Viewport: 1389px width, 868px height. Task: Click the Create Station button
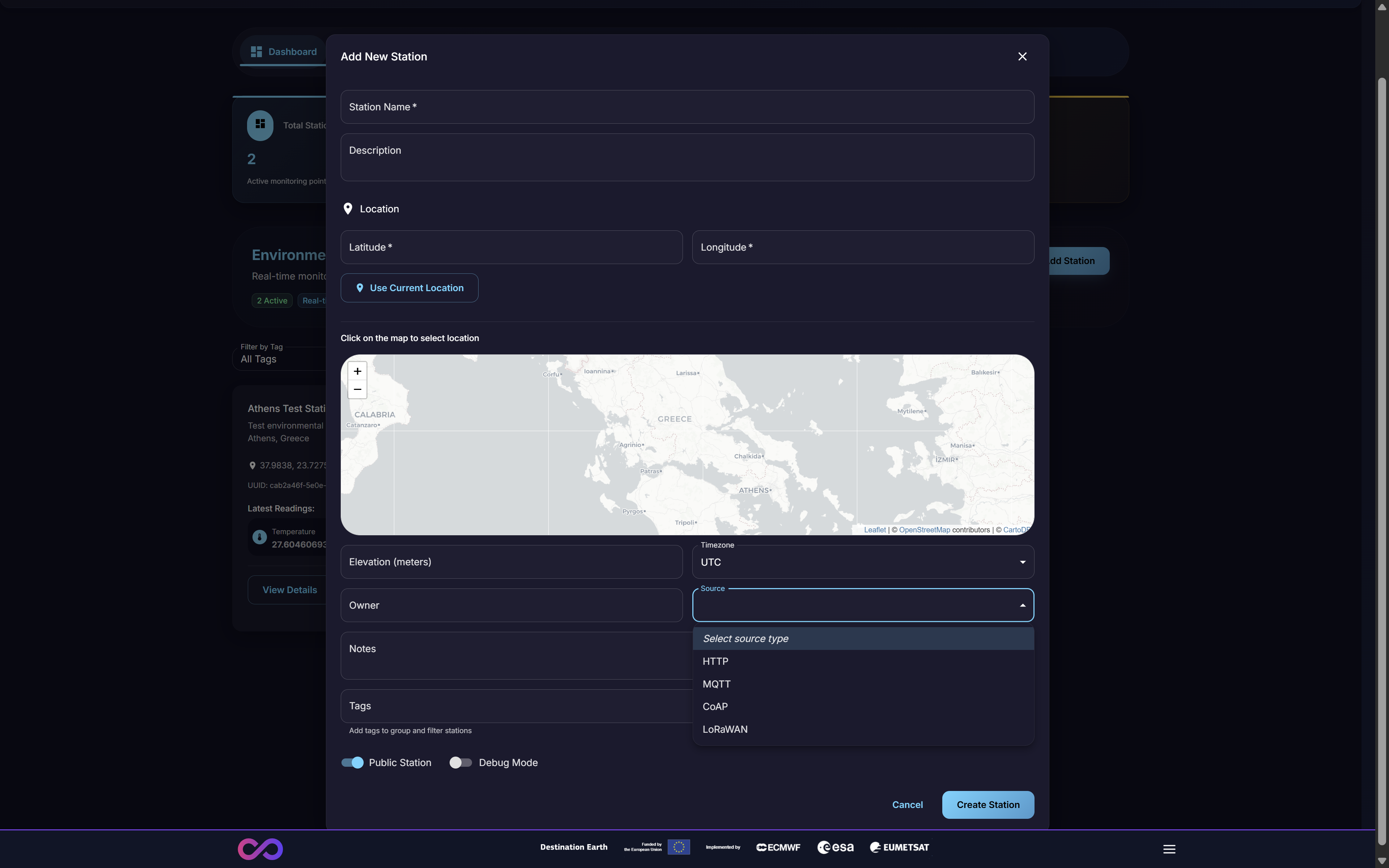(988, 805)
